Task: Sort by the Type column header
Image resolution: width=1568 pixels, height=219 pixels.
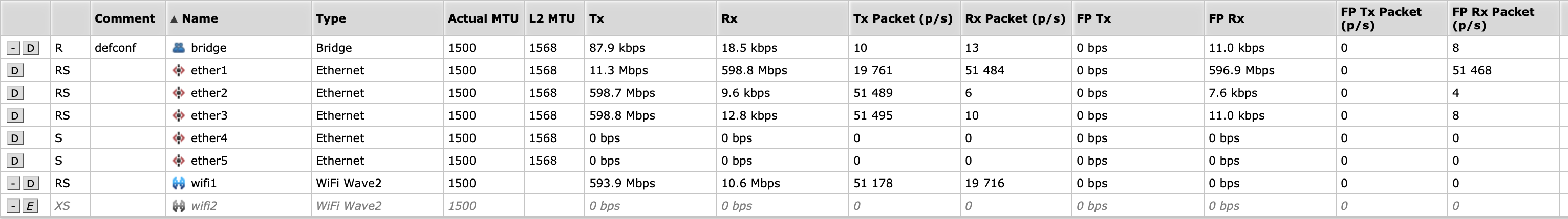Action: [331, 18]
